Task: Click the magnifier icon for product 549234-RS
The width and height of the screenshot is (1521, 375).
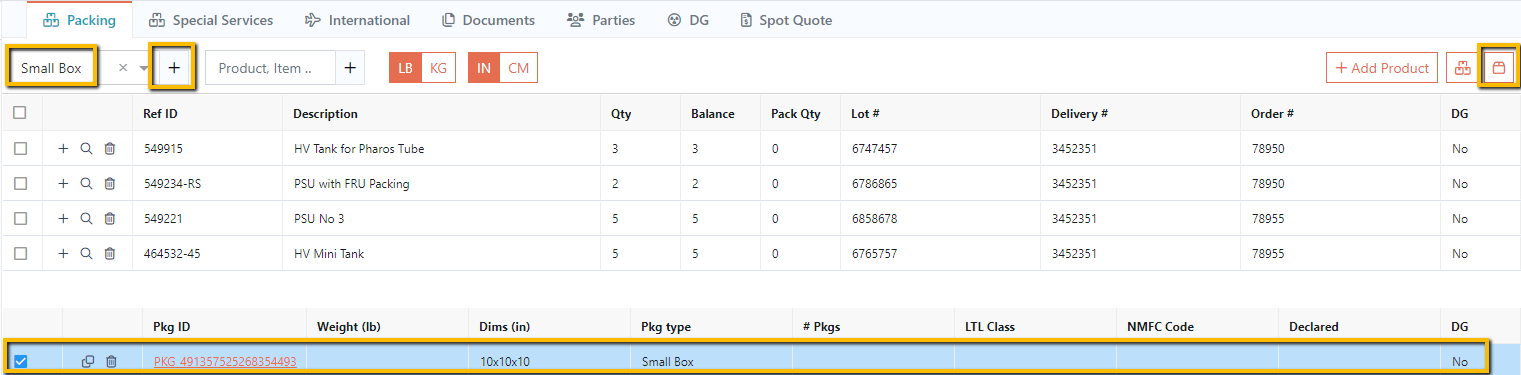Action: pos(86,183)
